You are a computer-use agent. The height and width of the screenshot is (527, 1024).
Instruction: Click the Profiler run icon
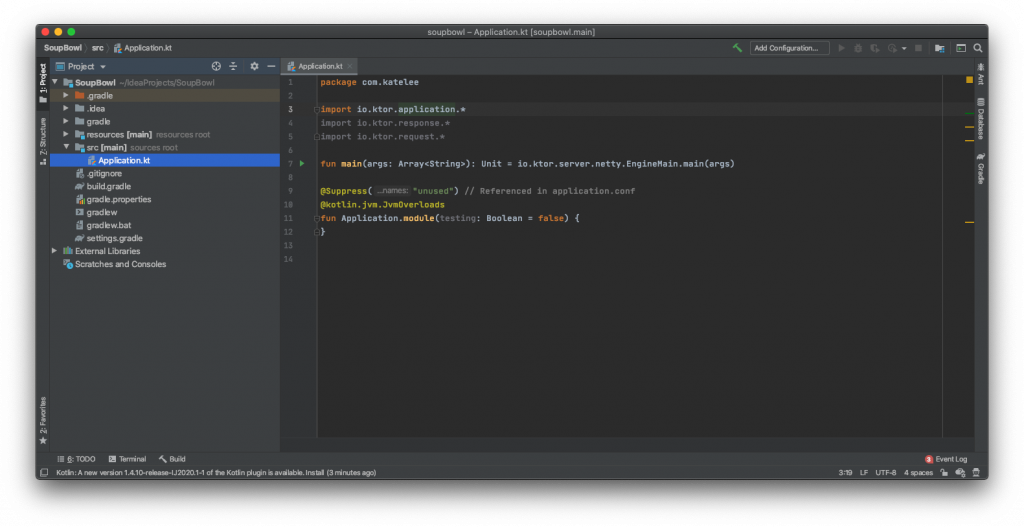pos(892,48)
